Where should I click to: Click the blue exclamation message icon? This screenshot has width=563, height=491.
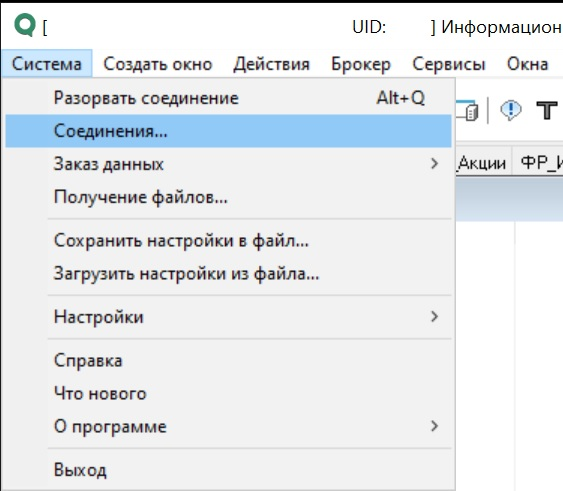pyautogui.click(x=511, y=110)
